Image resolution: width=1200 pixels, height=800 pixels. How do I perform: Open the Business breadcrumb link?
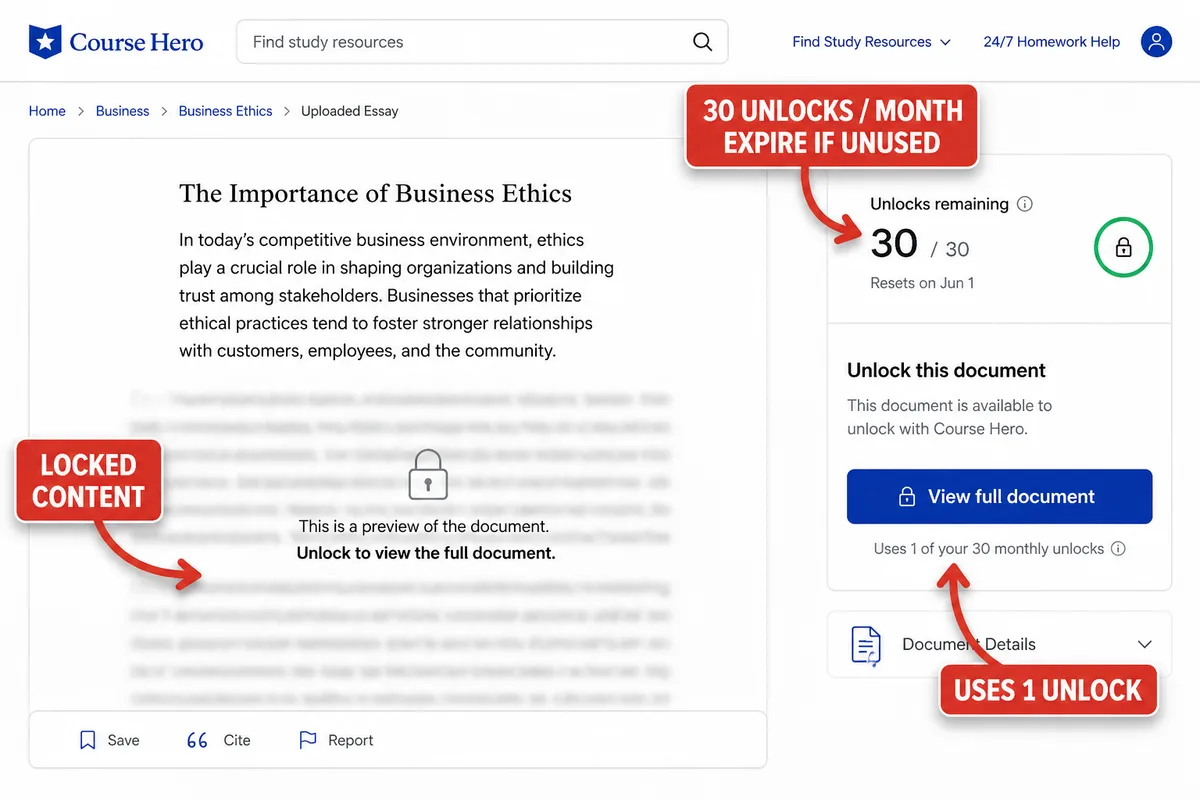point(122,111)
